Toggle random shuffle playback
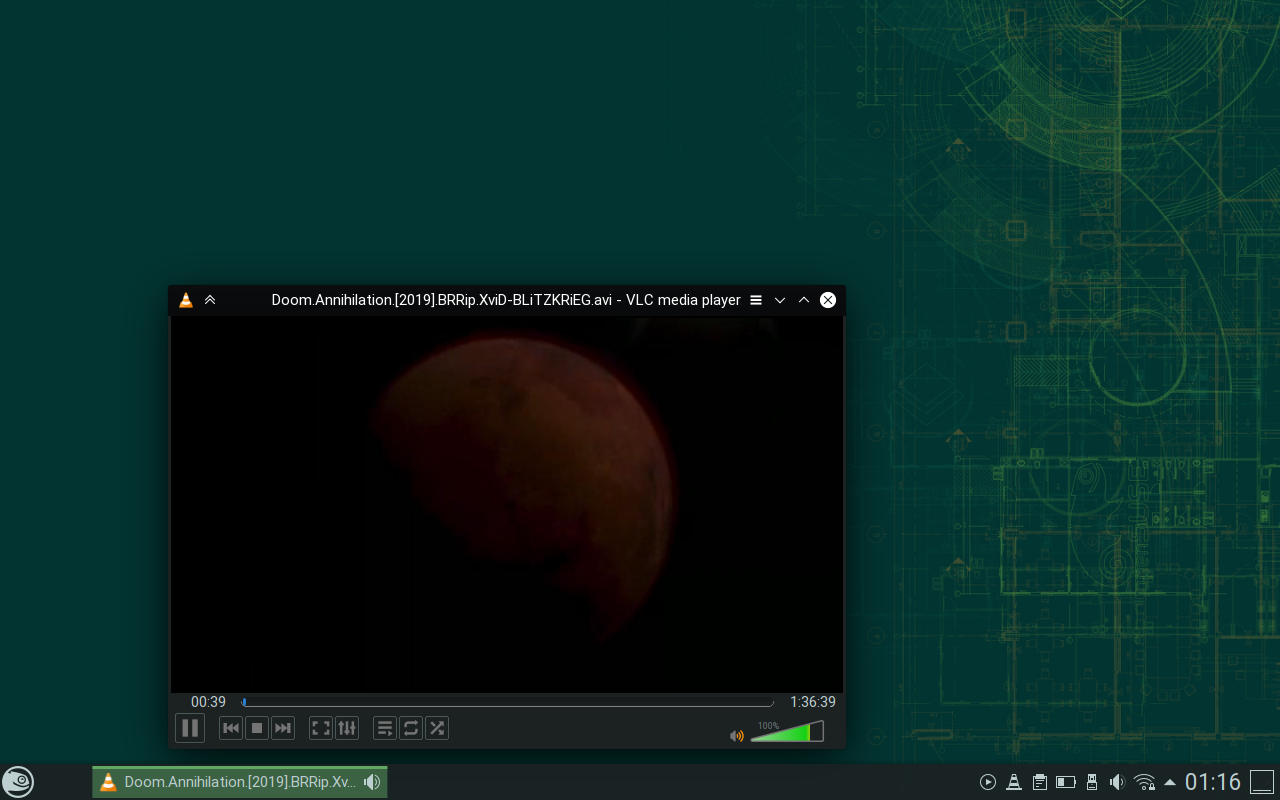Viewport: 1280px width, 800px height. coord(437,728)
